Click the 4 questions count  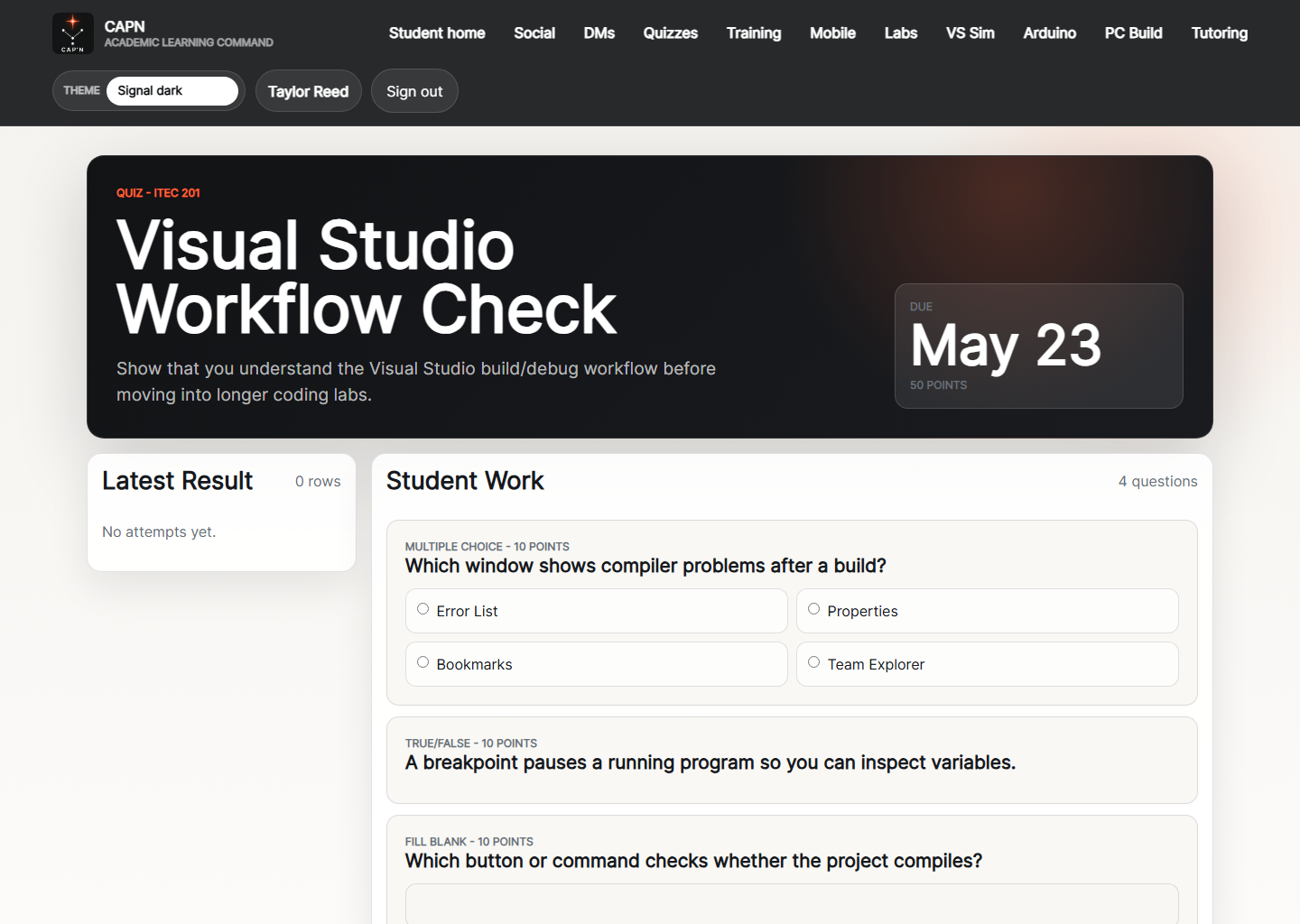1158,482
